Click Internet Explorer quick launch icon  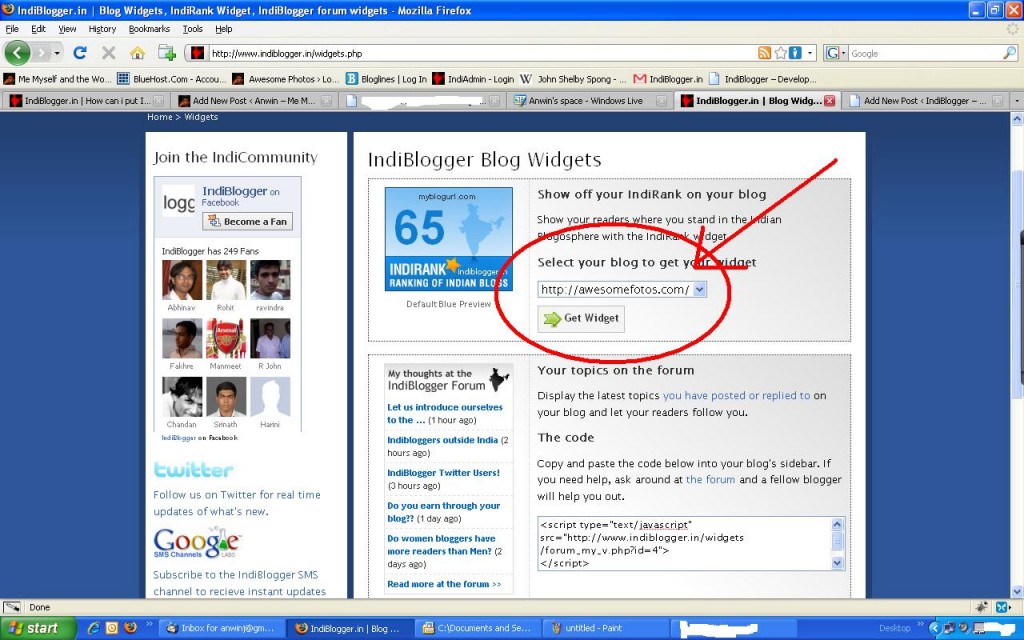[x=93, y=628]
